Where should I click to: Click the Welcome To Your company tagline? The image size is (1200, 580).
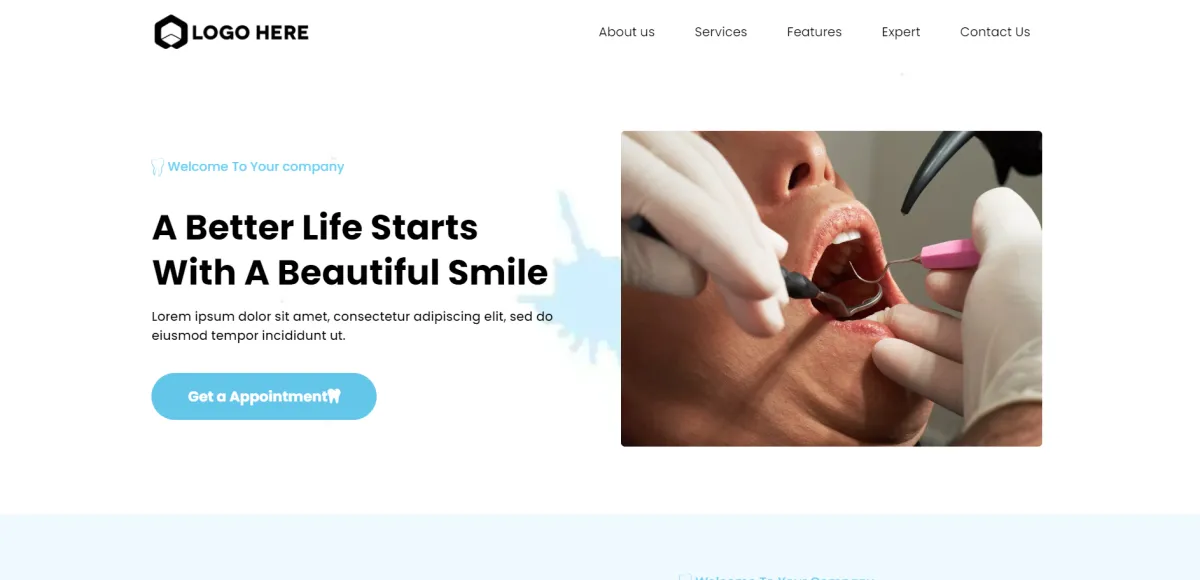(256, 167)
